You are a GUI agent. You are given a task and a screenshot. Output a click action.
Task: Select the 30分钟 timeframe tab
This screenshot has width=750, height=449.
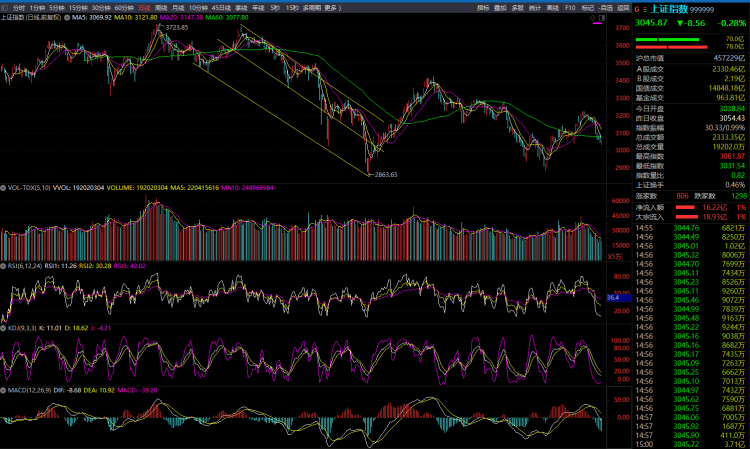click(101, 7)
